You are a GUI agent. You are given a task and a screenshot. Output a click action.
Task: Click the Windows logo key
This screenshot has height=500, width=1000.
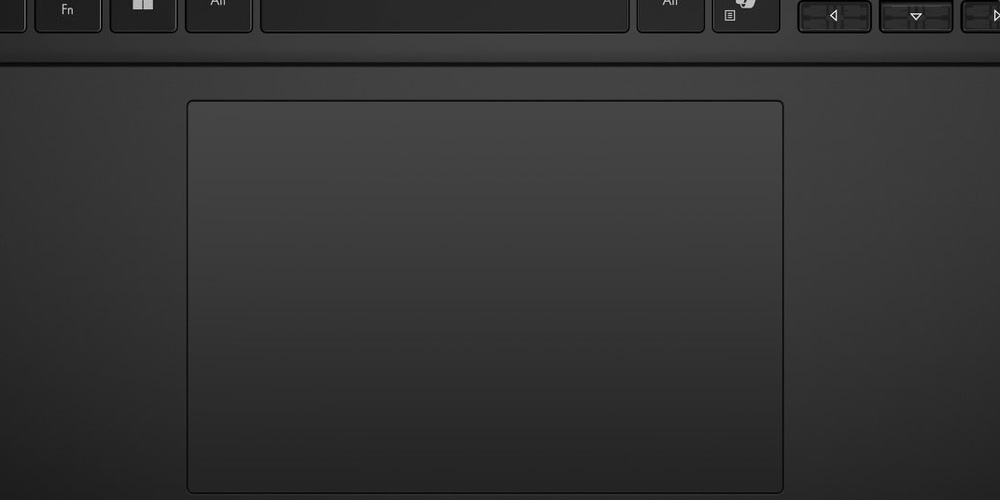pos(143,15)
